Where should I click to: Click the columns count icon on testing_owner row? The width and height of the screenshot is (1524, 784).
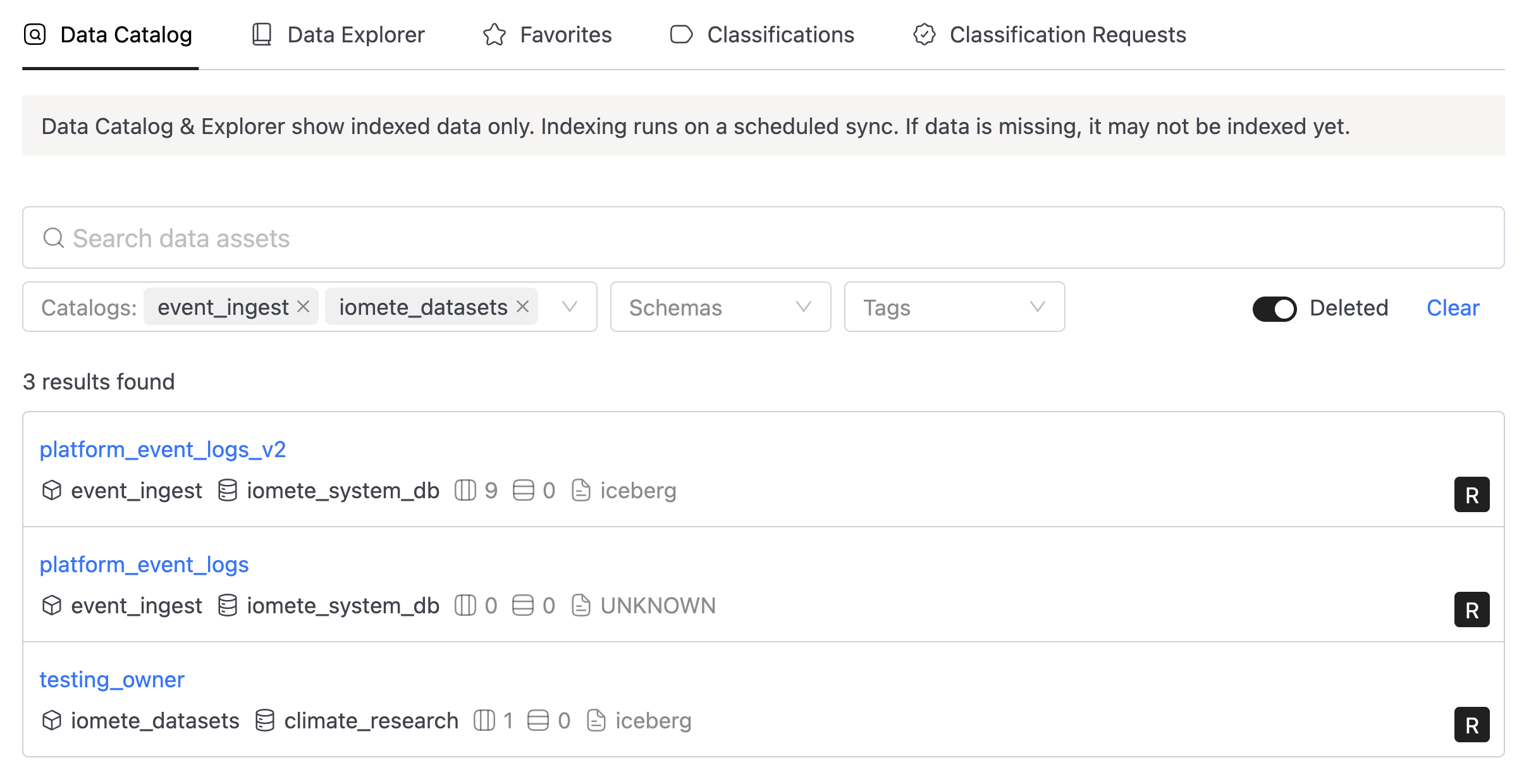484,721
